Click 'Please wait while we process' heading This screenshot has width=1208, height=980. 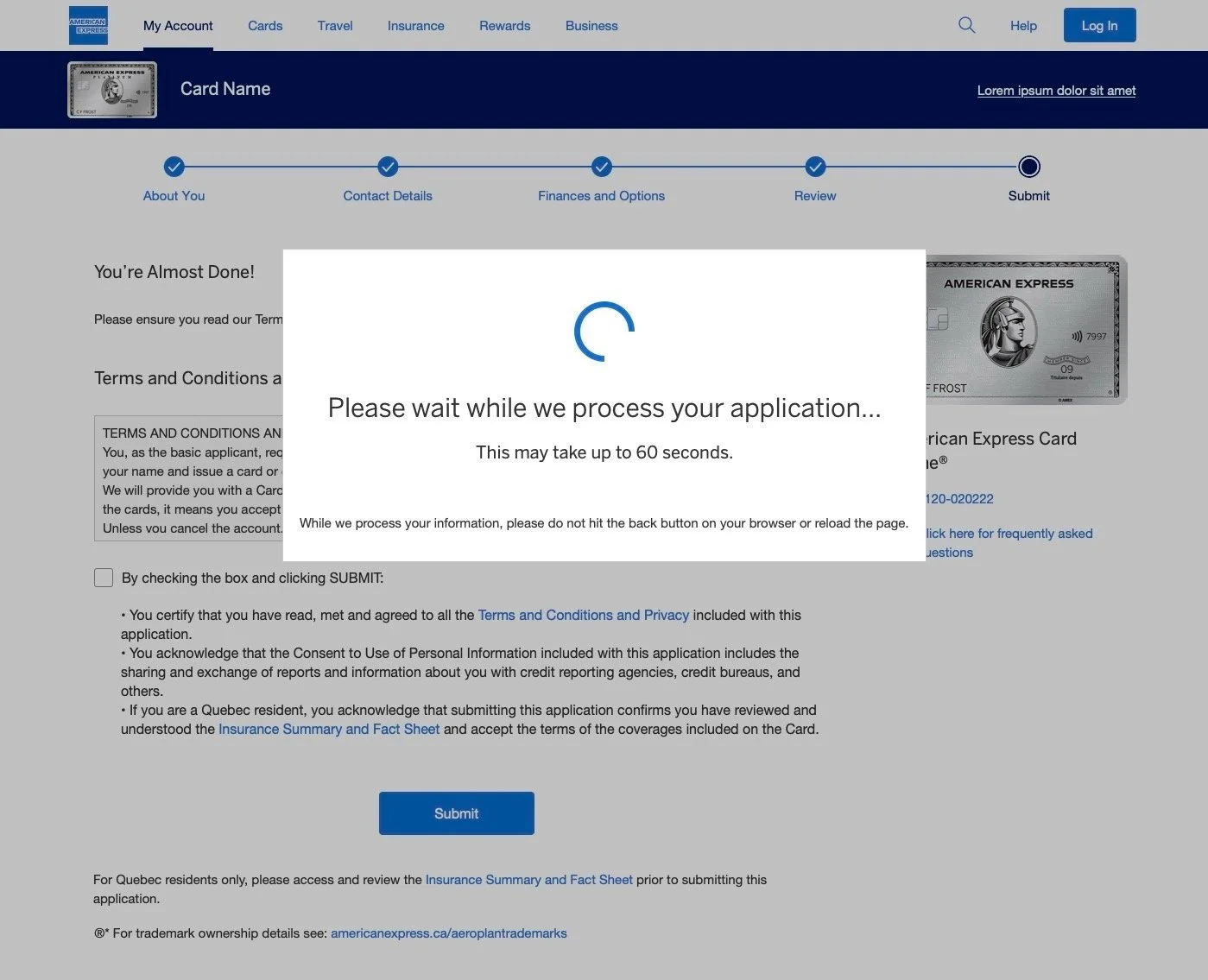coord(604,408)
